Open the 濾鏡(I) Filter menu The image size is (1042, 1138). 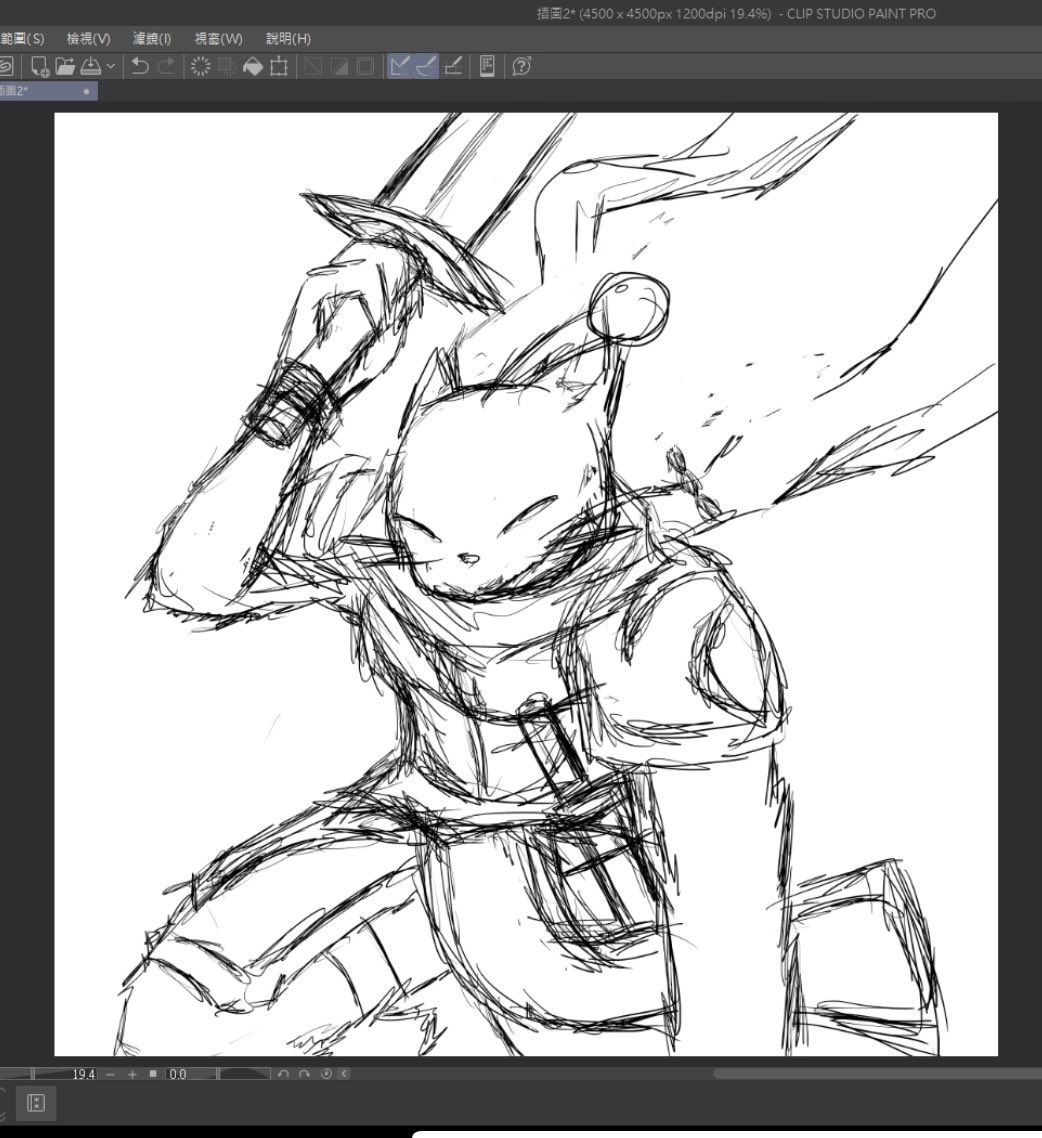click(x=152, y=38)
